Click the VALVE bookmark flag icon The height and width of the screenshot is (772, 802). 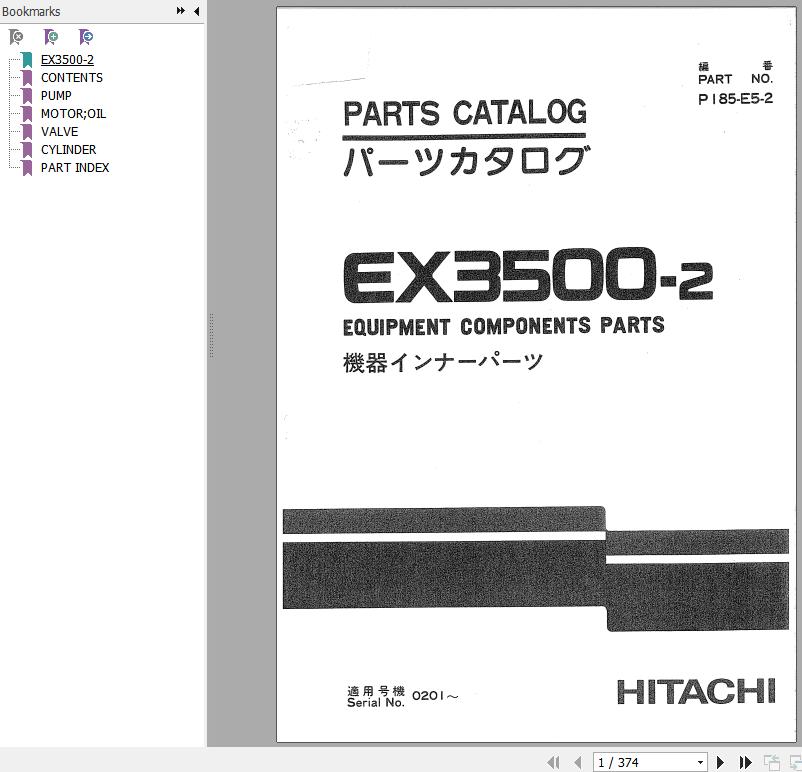(27, 131)
